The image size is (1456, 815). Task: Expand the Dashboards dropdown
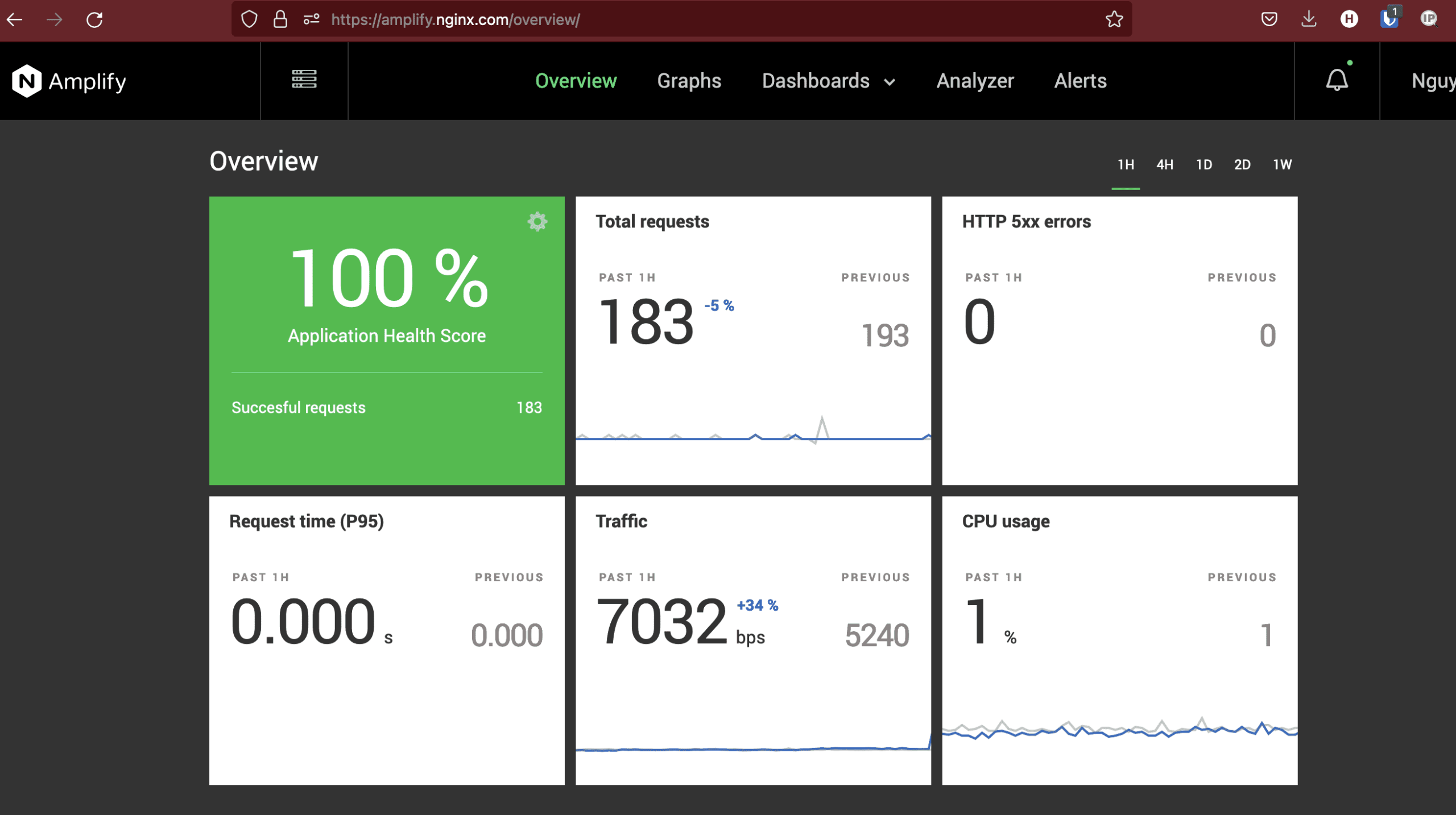828,81
